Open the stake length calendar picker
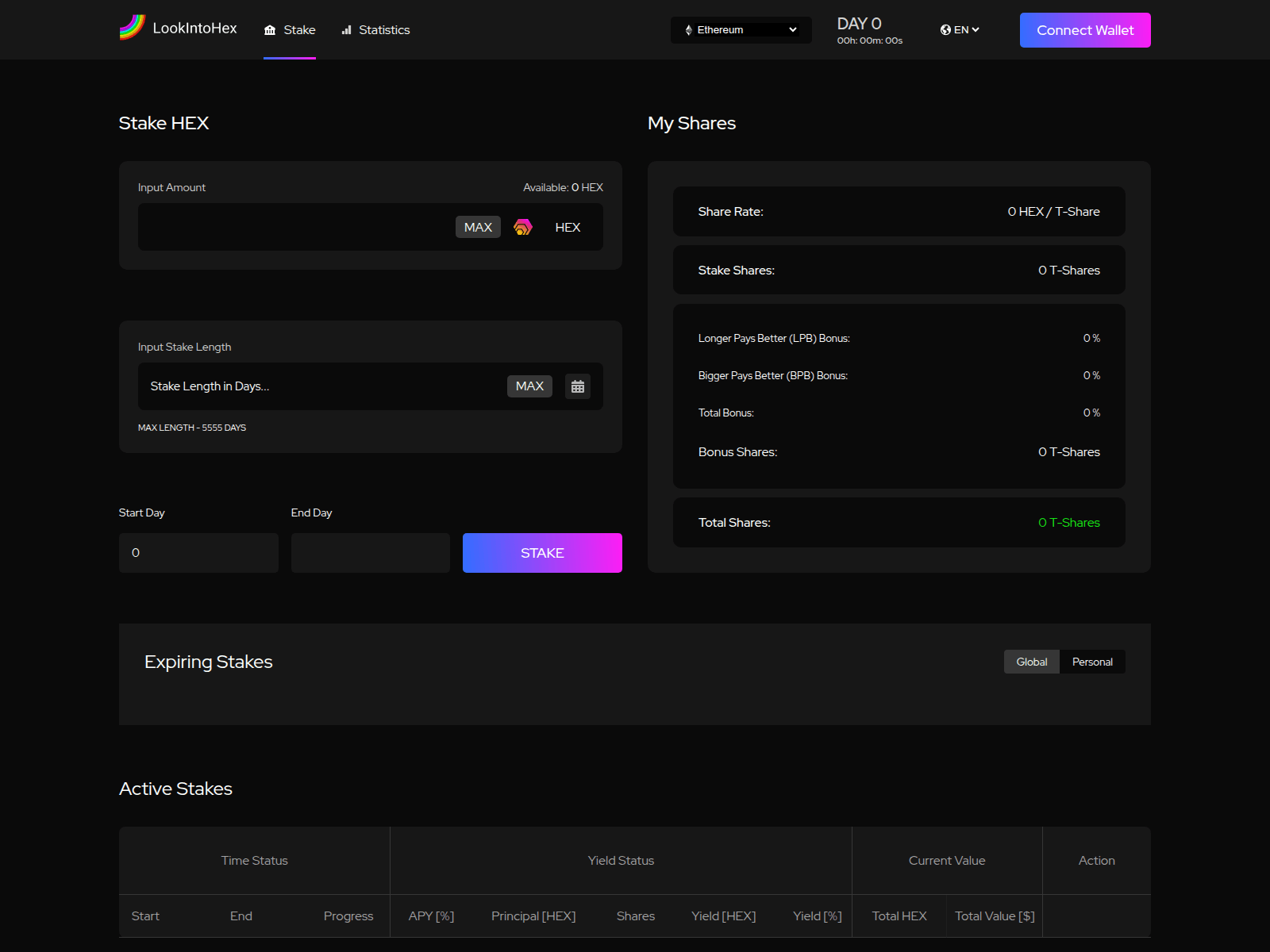This screenshot has height=952, width=1270. (578, 386)
